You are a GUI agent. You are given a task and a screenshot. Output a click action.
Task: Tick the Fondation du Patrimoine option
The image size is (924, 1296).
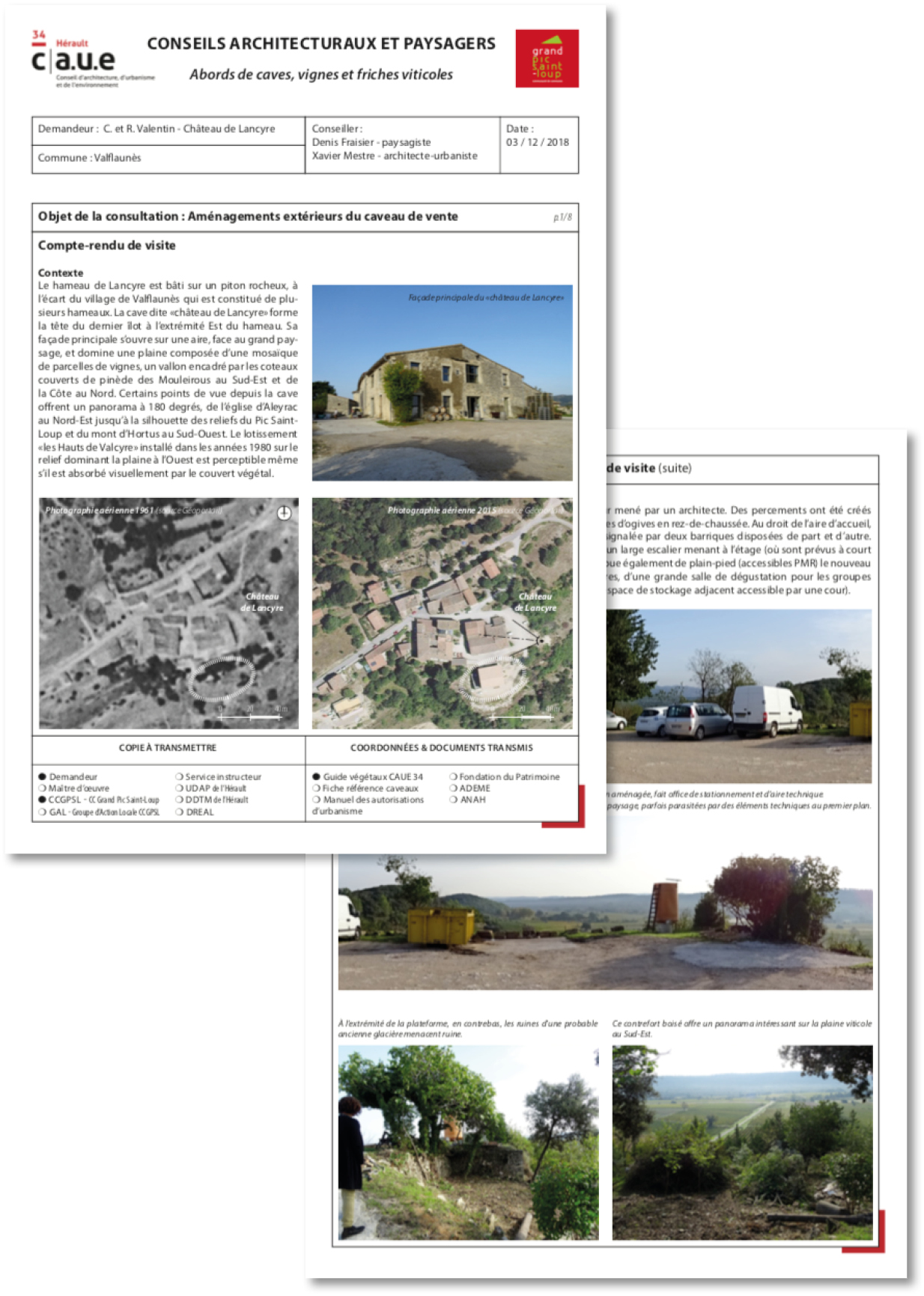[x=453, y=777]
